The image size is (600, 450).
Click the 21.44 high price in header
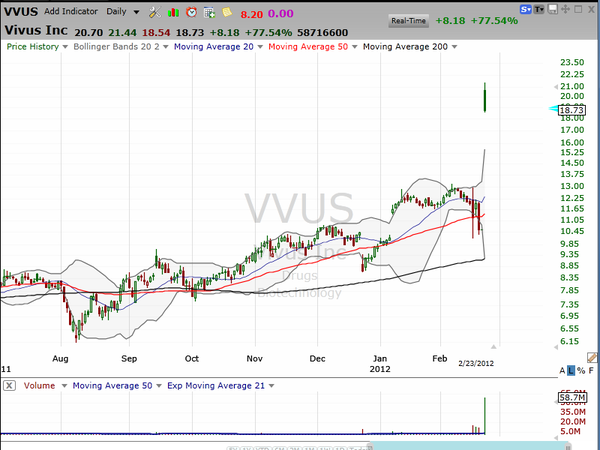[x=122, y=33]
